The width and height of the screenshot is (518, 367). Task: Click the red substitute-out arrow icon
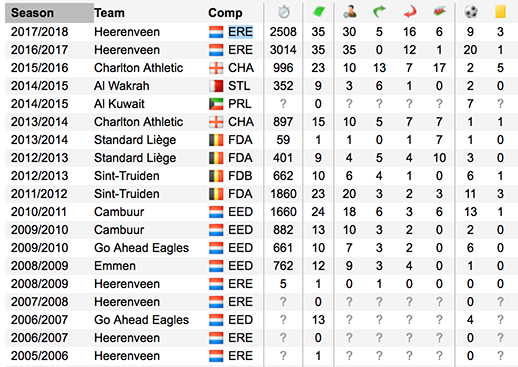(x=410, y=12)
